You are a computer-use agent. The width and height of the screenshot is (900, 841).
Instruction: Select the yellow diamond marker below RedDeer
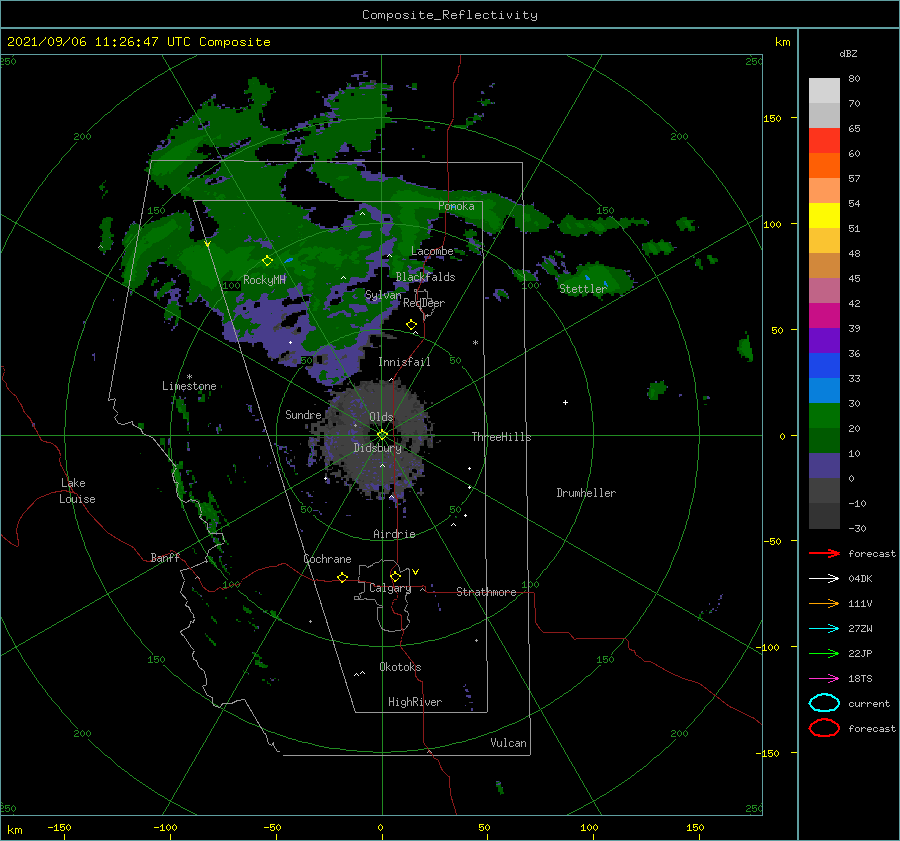[x=411, y=325]
